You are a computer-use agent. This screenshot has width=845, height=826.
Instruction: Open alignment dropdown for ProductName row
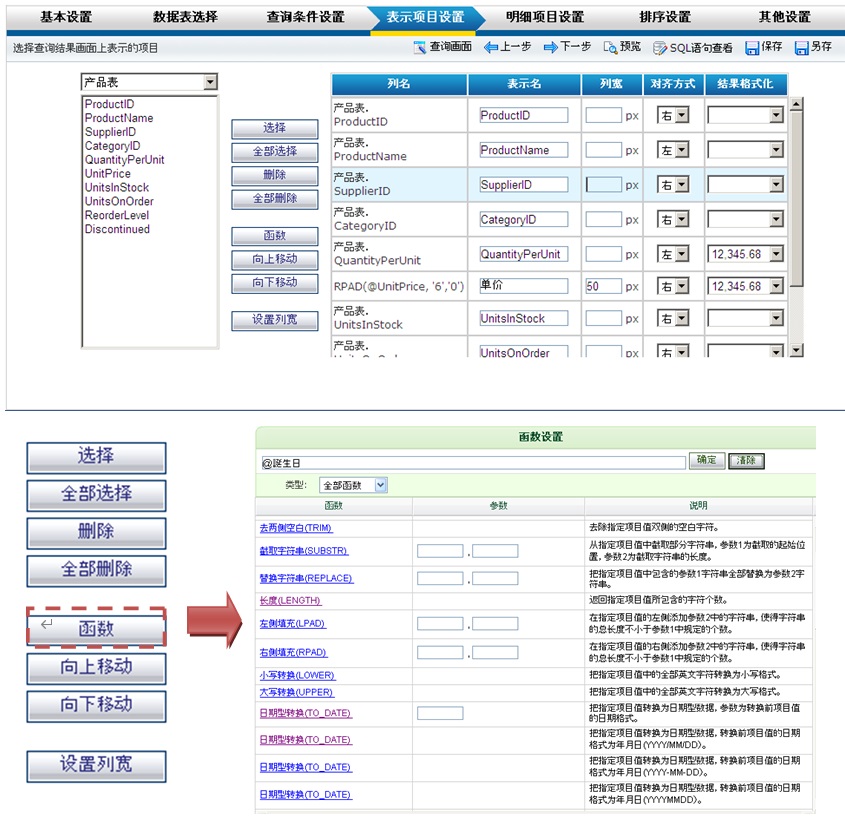(682, 150)
